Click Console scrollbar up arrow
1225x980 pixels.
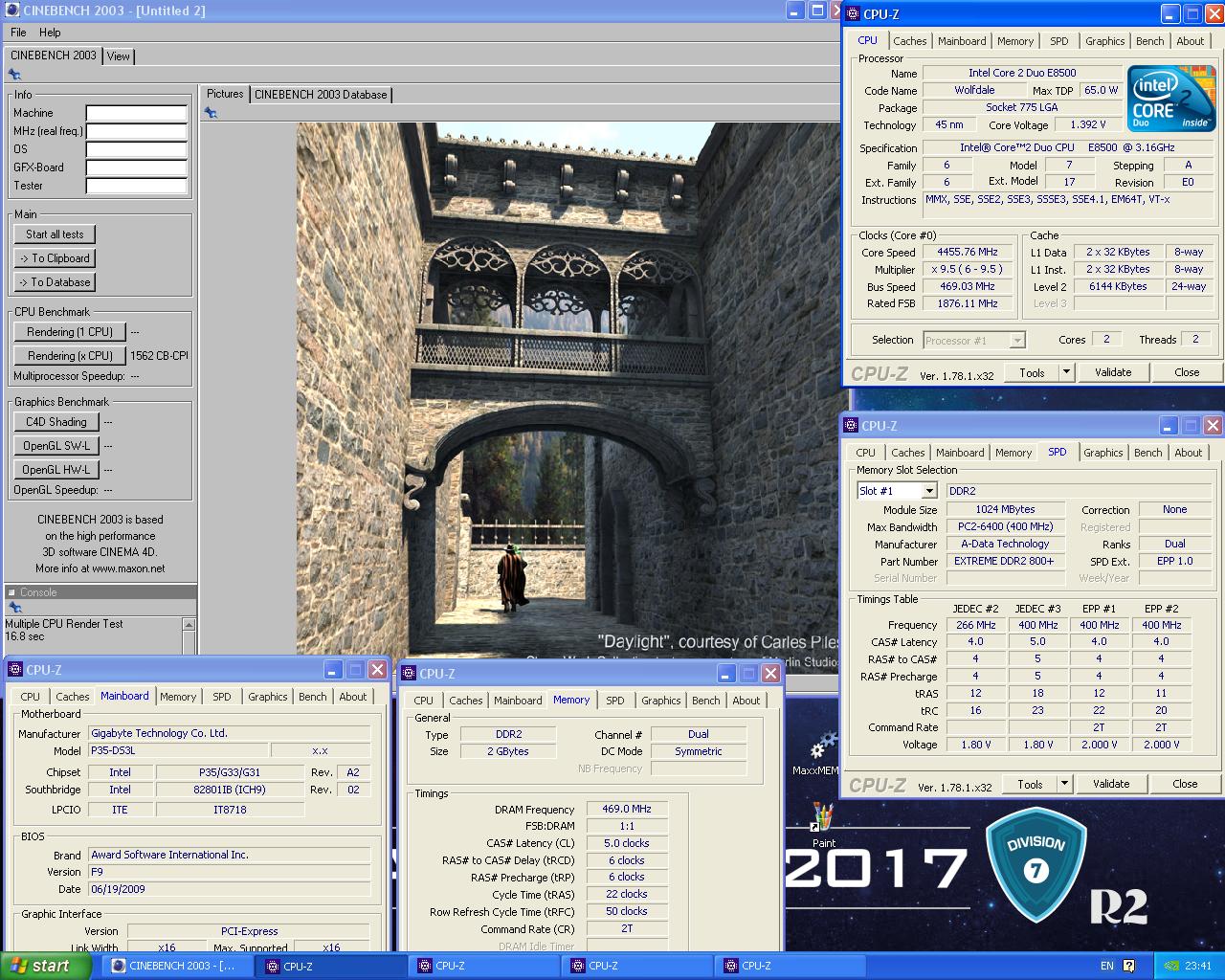(189, 625)
